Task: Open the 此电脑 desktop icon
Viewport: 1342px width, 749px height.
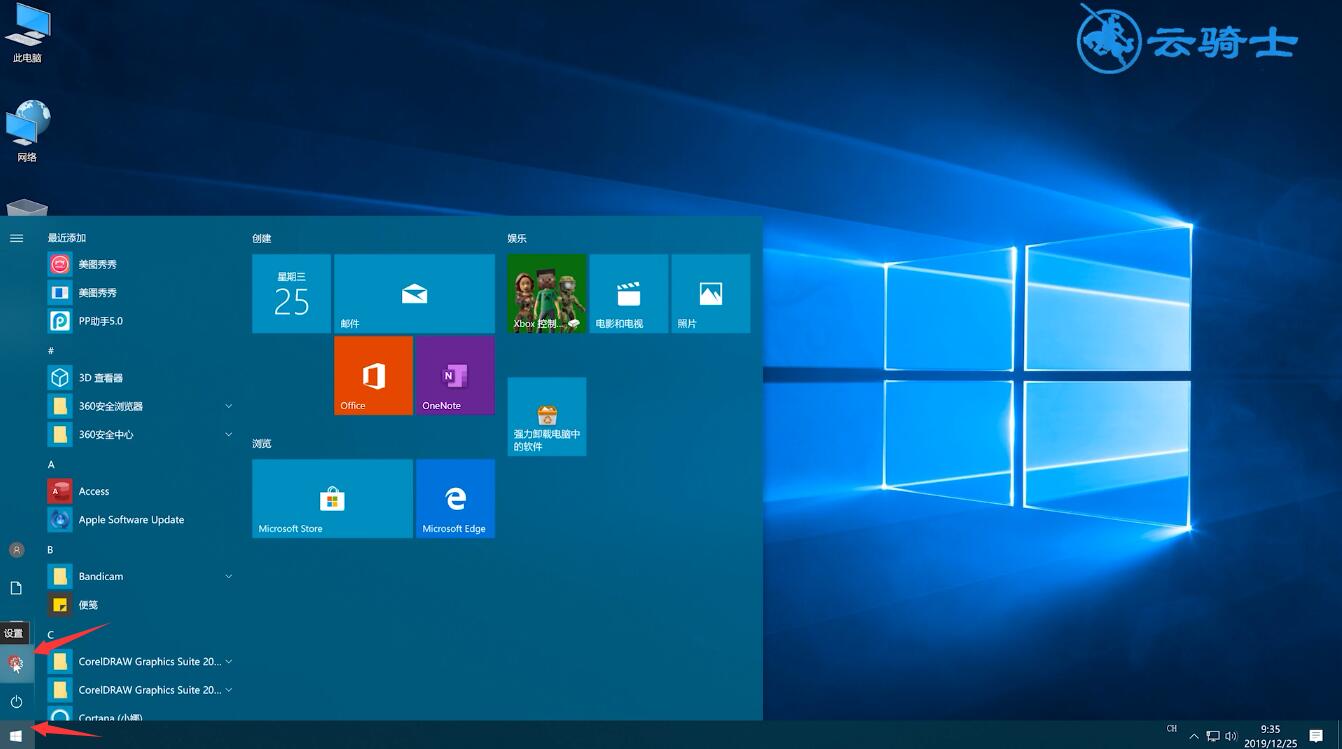Action: 27,34
